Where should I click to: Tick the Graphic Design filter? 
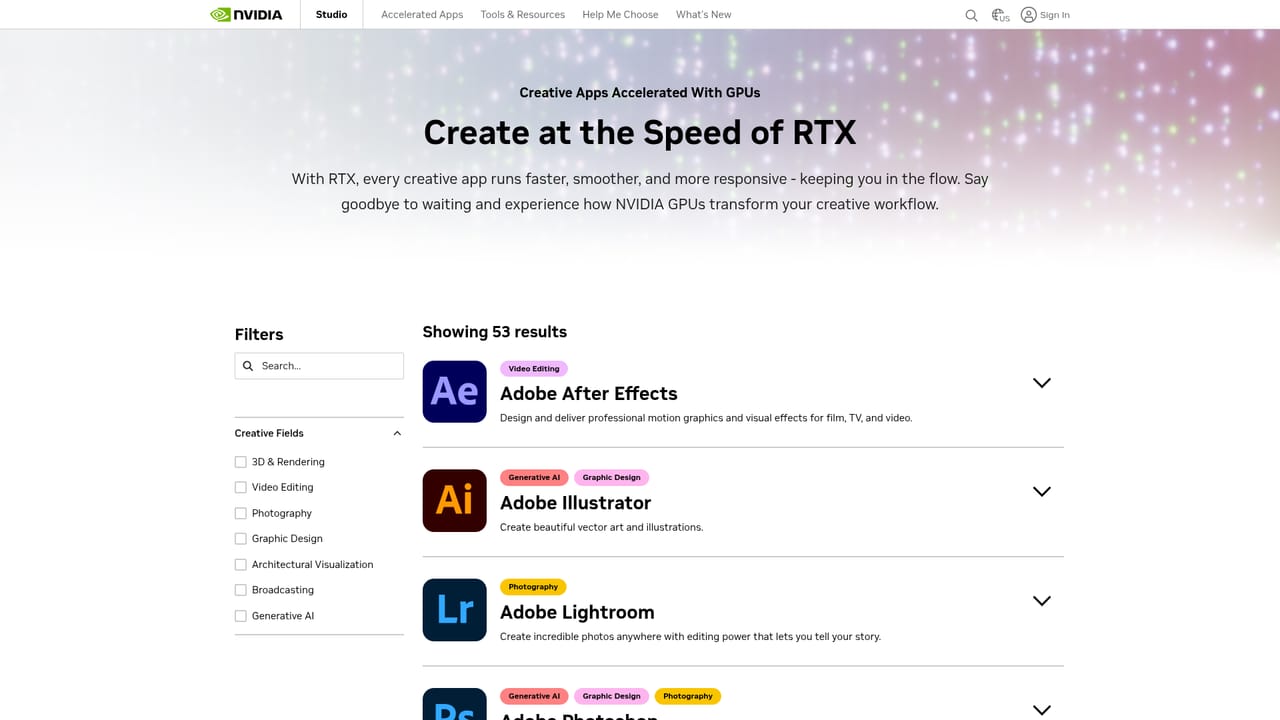click(240, 538)
